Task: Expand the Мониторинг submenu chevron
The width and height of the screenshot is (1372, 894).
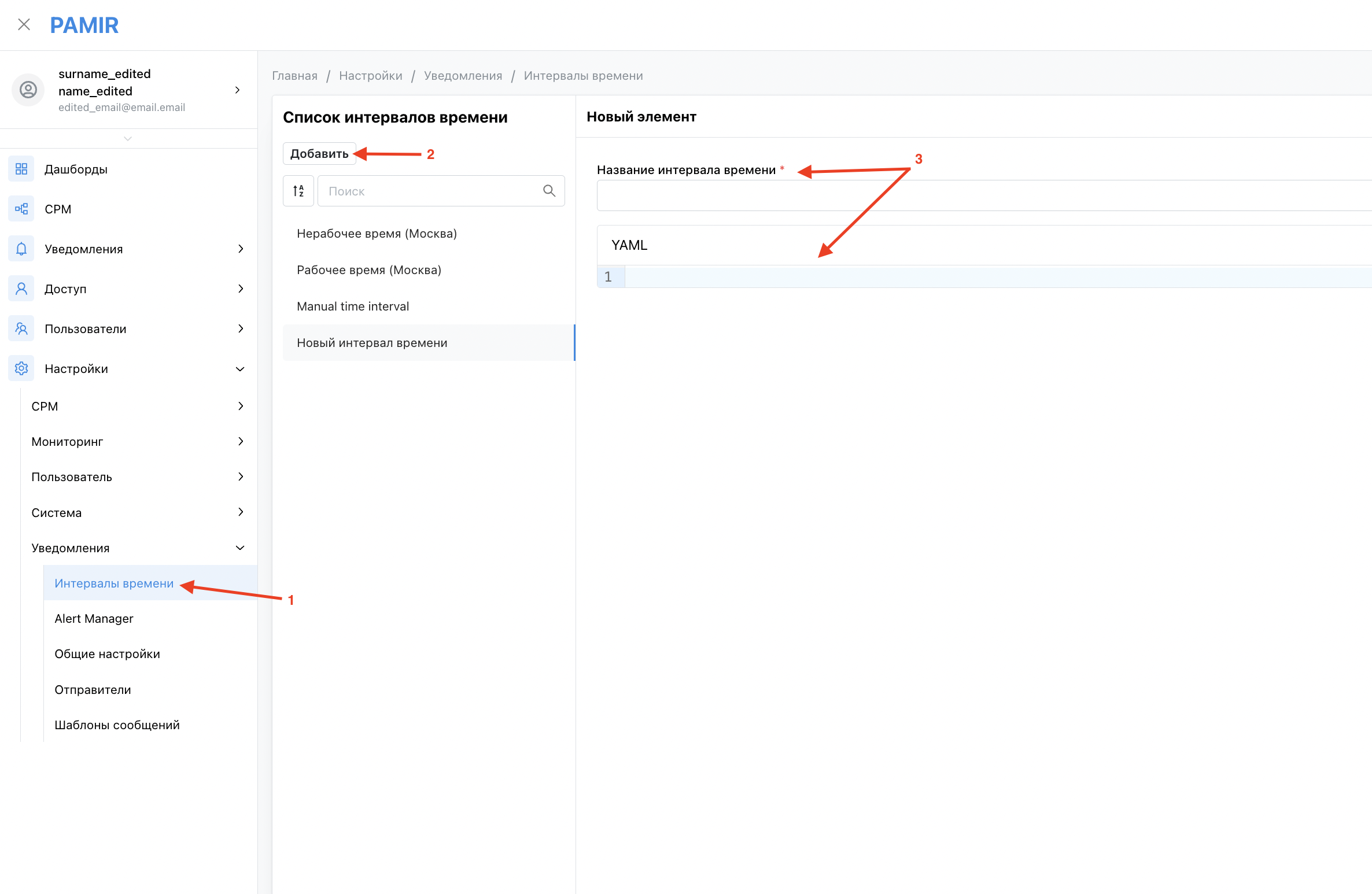Action: point(241,441)
